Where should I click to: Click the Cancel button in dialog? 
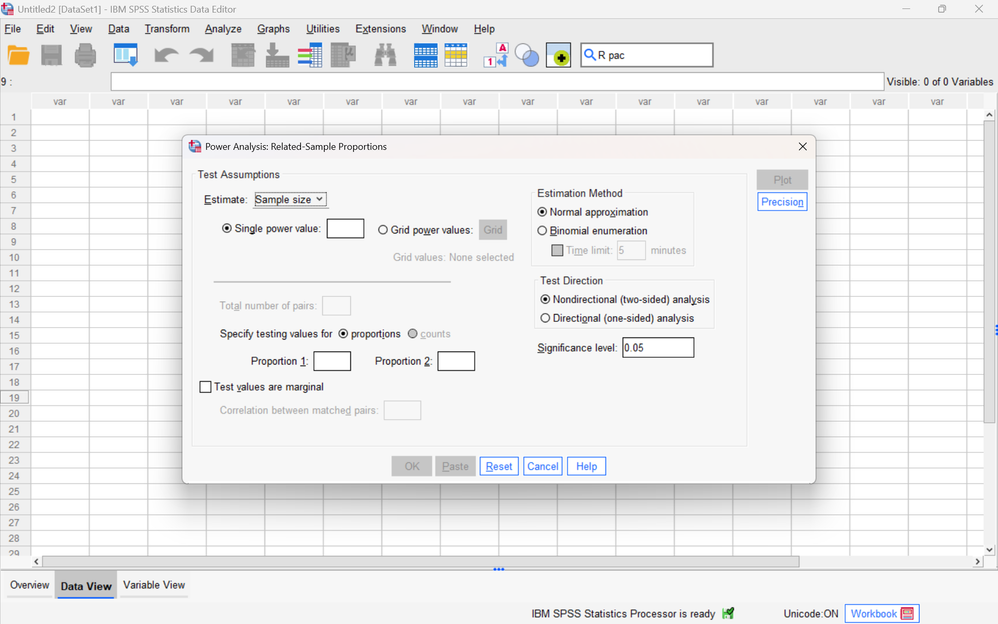(x=542, y=466)
